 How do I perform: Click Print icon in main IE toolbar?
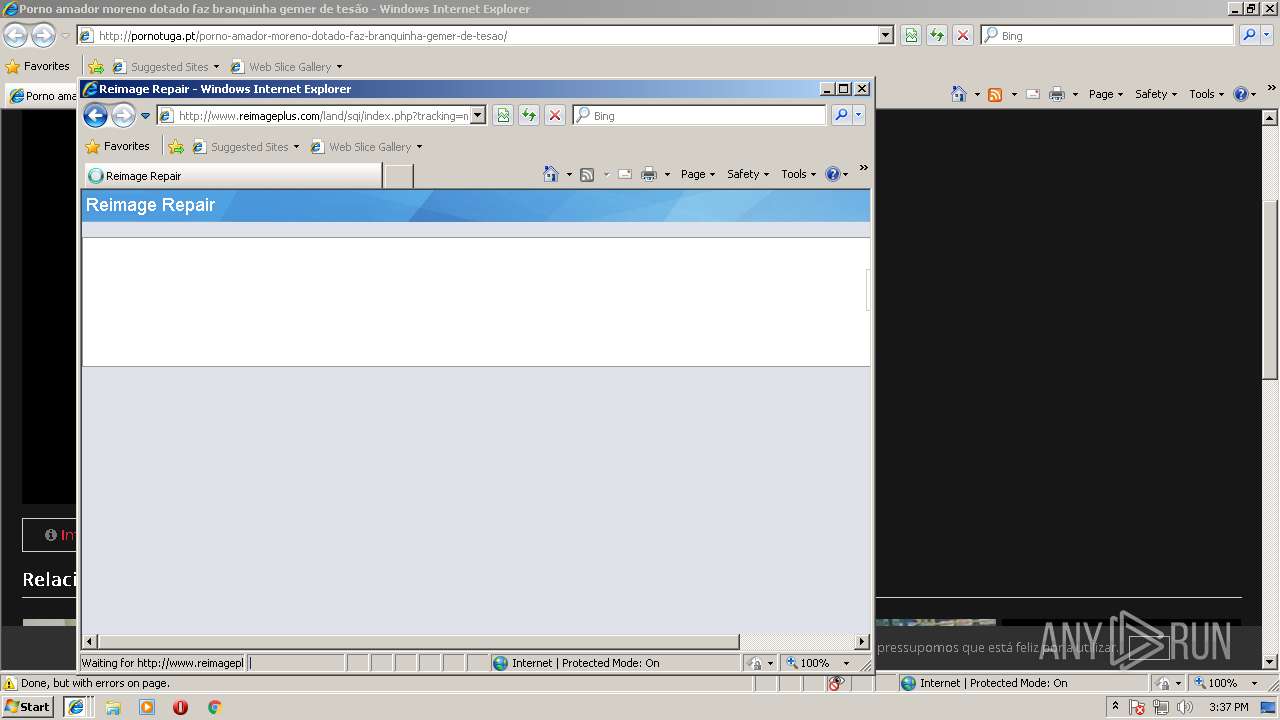pyautogui.click(x=1057, y=94)
